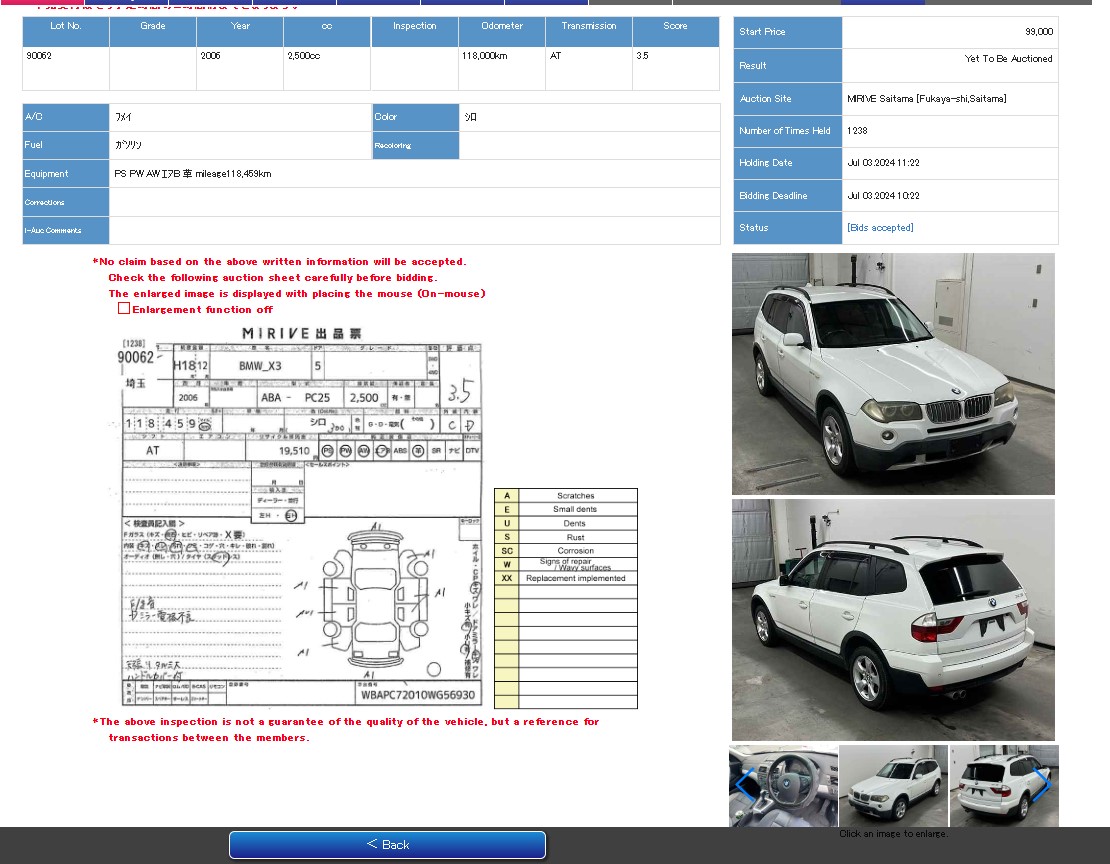This screenshot has width=1110, height=864.
Task: Click the Color label cell
Action: (416, 117)
